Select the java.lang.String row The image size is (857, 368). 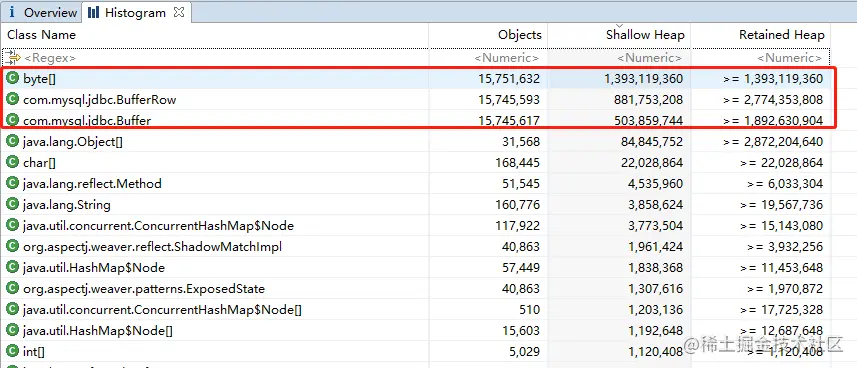(x=415, y=205)
